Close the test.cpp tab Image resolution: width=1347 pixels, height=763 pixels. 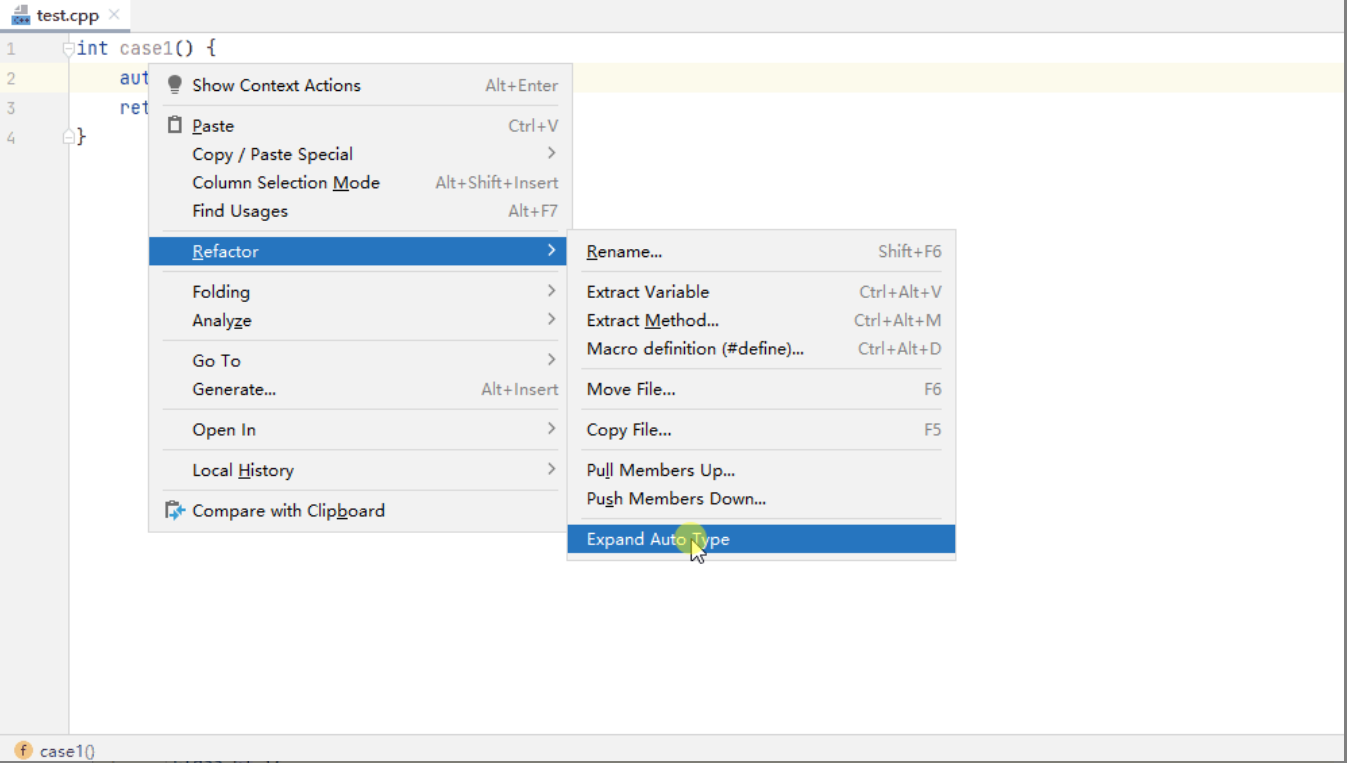tap(114, 15)
